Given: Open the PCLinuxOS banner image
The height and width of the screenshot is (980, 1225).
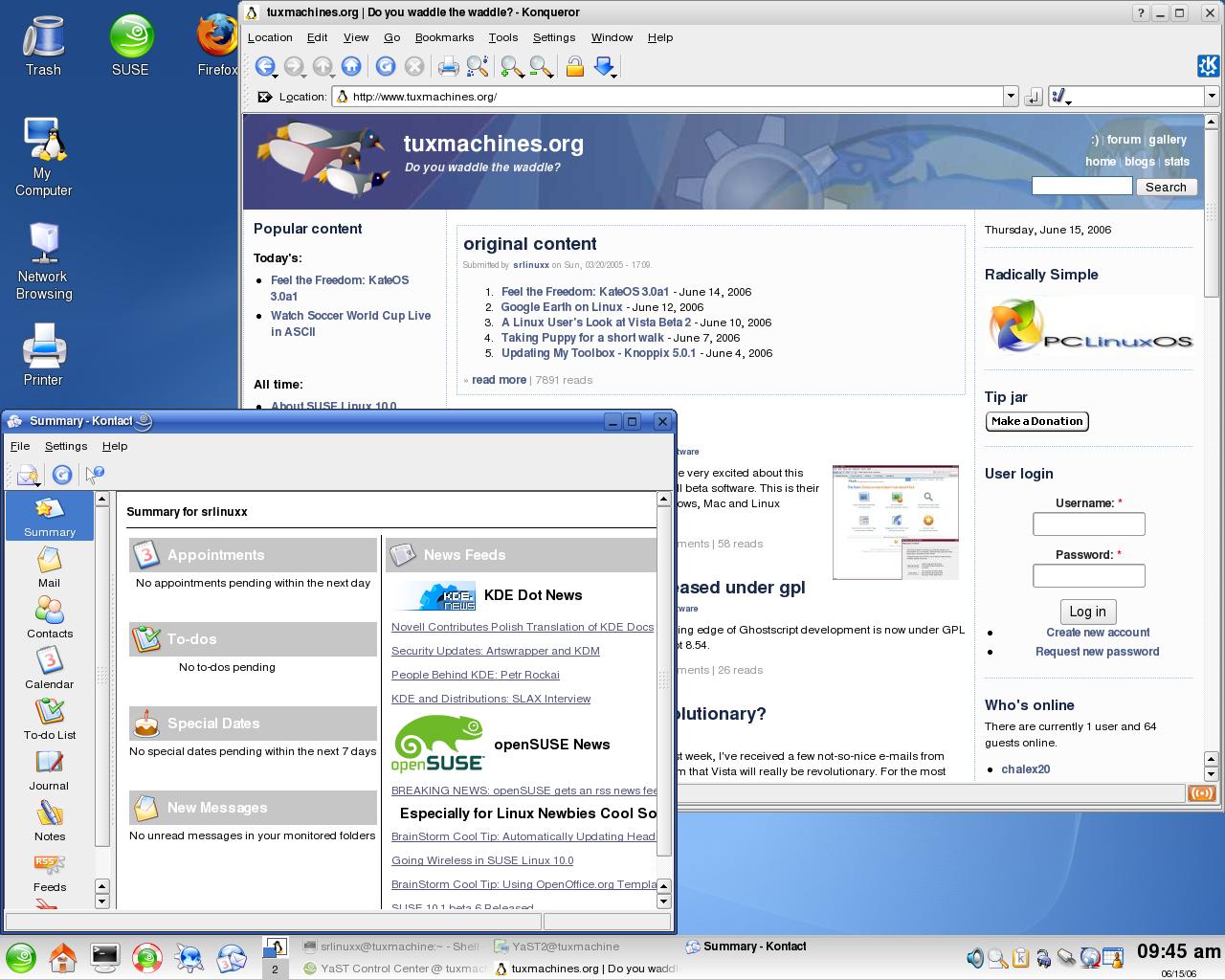Looking at the screenshot, I should click(x=1089, y=326).
